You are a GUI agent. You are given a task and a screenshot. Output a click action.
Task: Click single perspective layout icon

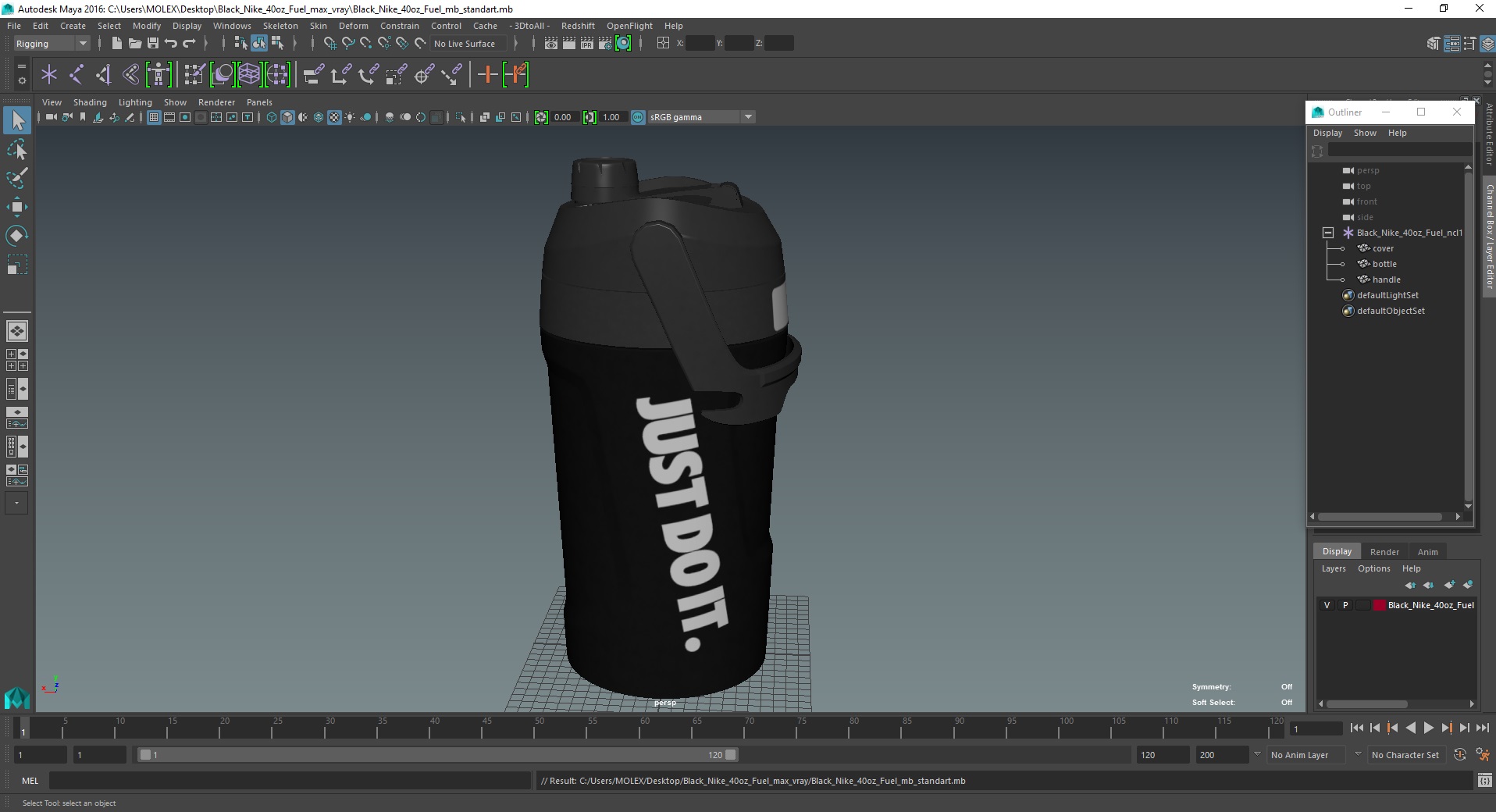pos(17,331)
